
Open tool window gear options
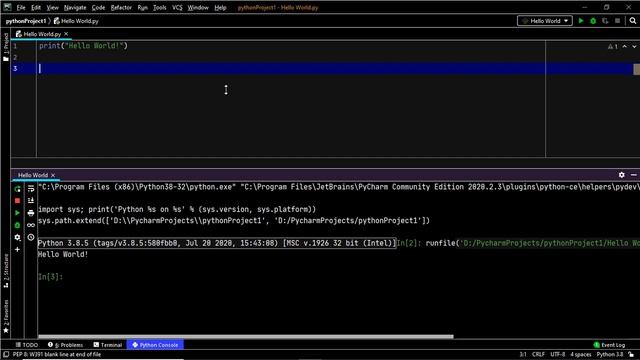[621, 175]
